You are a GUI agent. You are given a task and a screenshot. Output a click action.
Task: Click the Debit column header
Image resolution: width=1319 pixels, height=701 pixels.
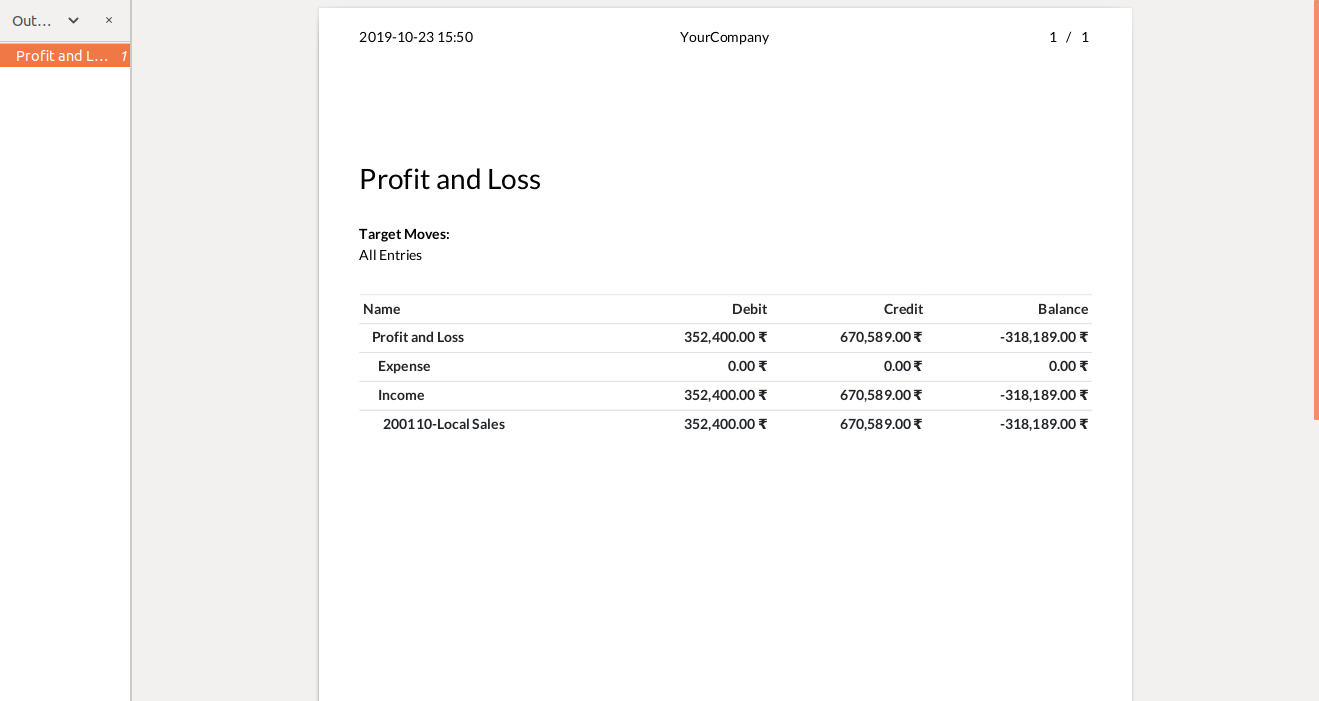(749, 309)
